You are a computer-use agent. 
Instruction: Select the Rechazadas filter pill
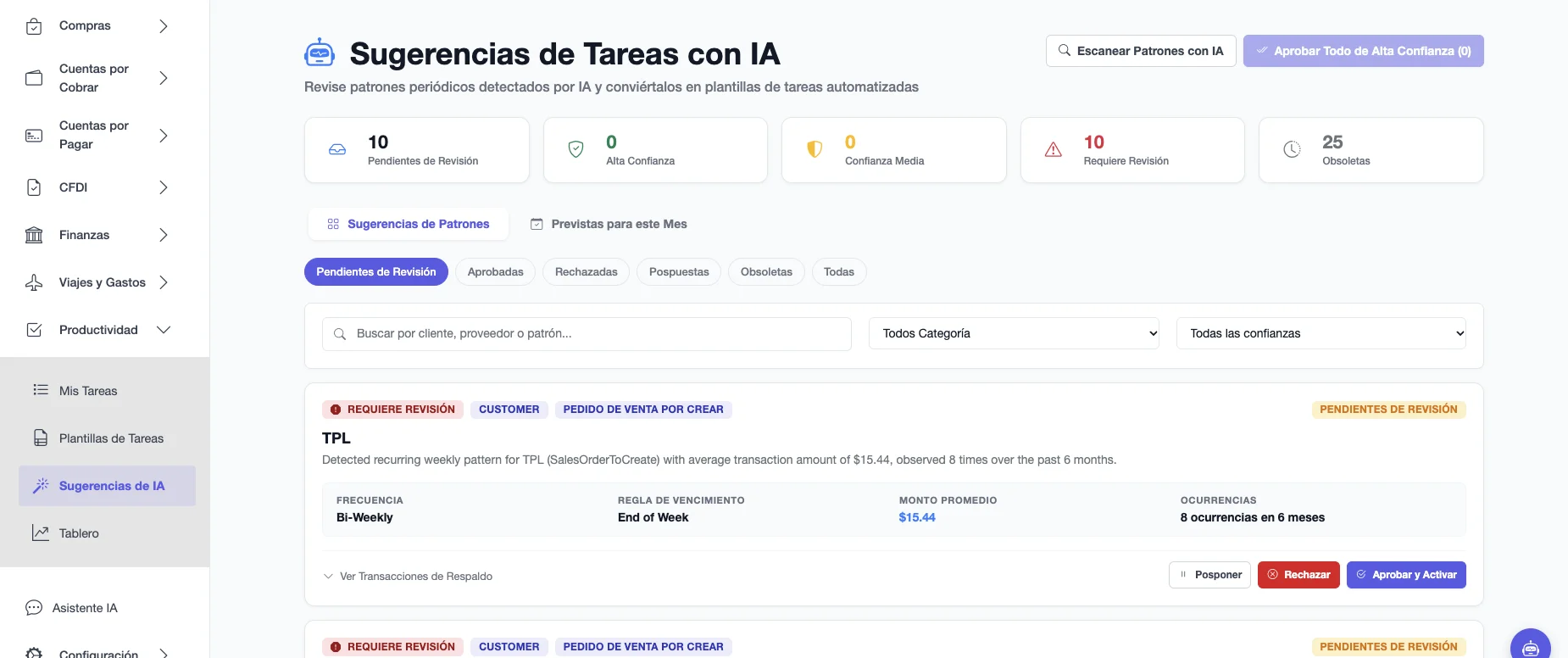click(587, 272)
